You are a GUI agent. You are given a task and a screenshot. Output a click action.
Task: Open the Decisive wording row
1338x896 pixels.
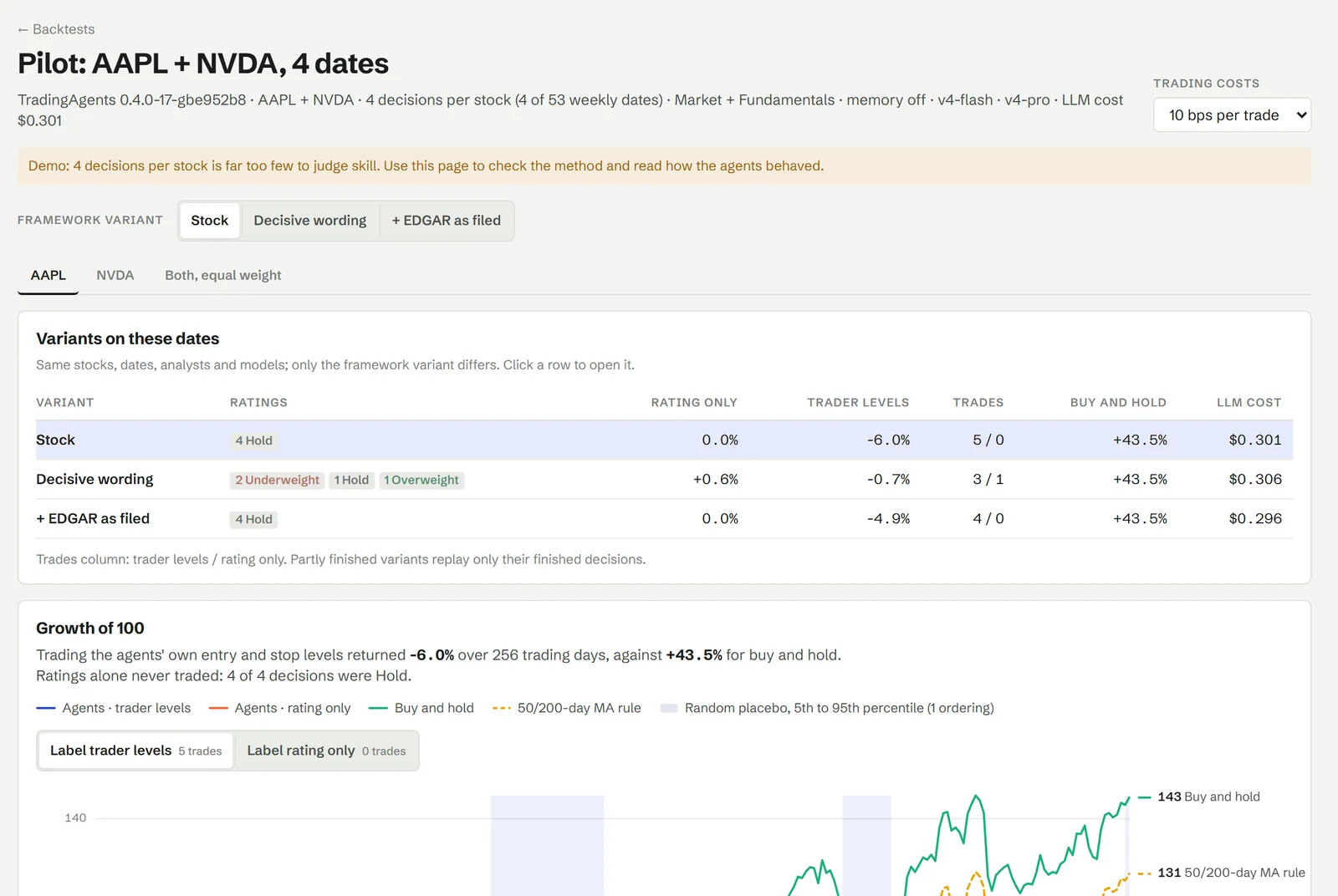click(664, 479)
